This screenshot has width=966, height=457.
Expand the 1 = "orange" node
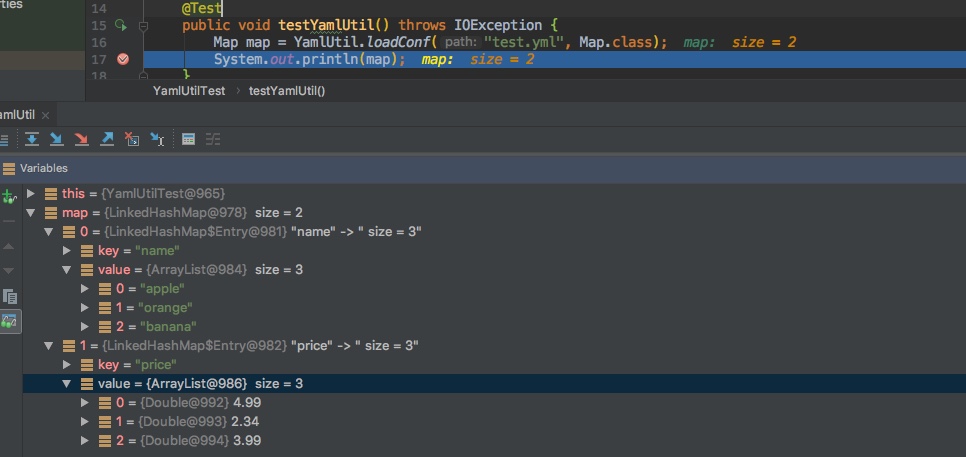click(85, 307)
